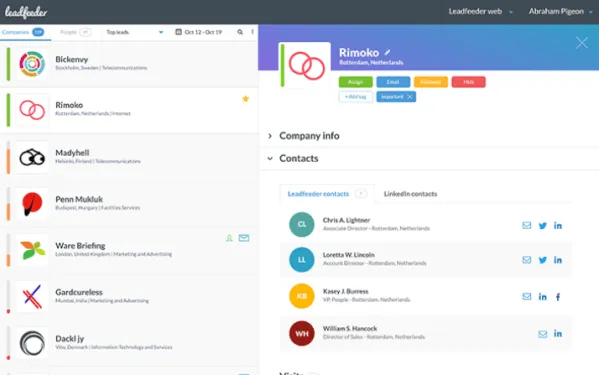Switch to the LinkedIn contacts tab

pos(410,194)
